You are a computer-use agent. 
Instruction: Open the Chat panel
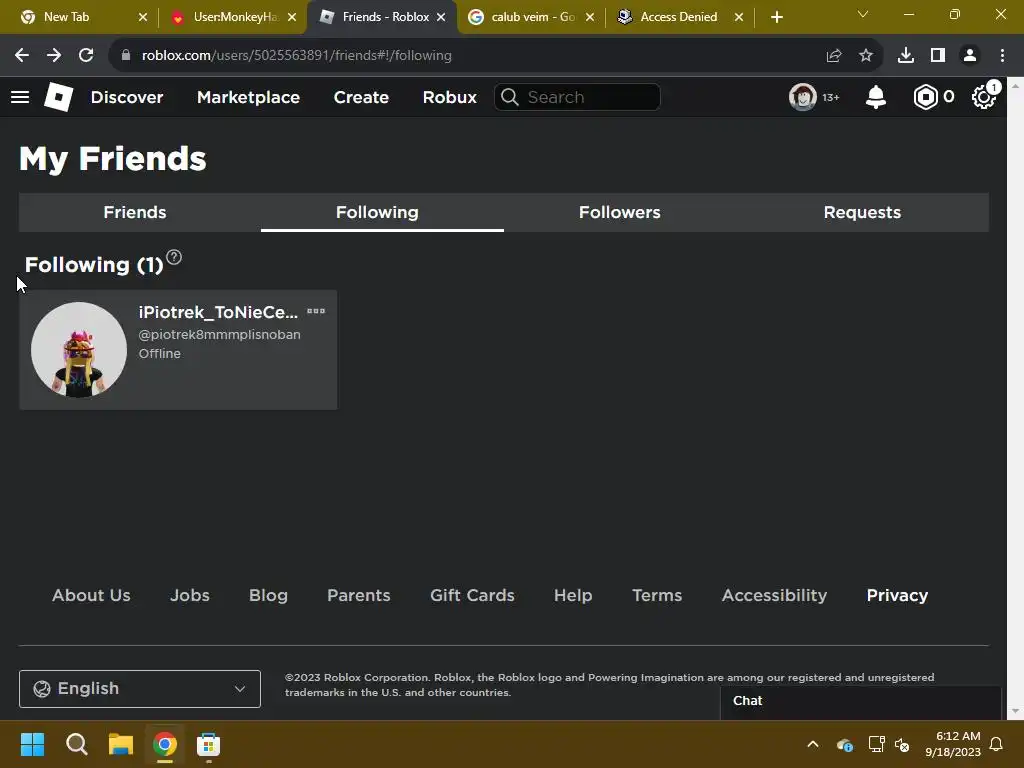[x=861, y=701]
